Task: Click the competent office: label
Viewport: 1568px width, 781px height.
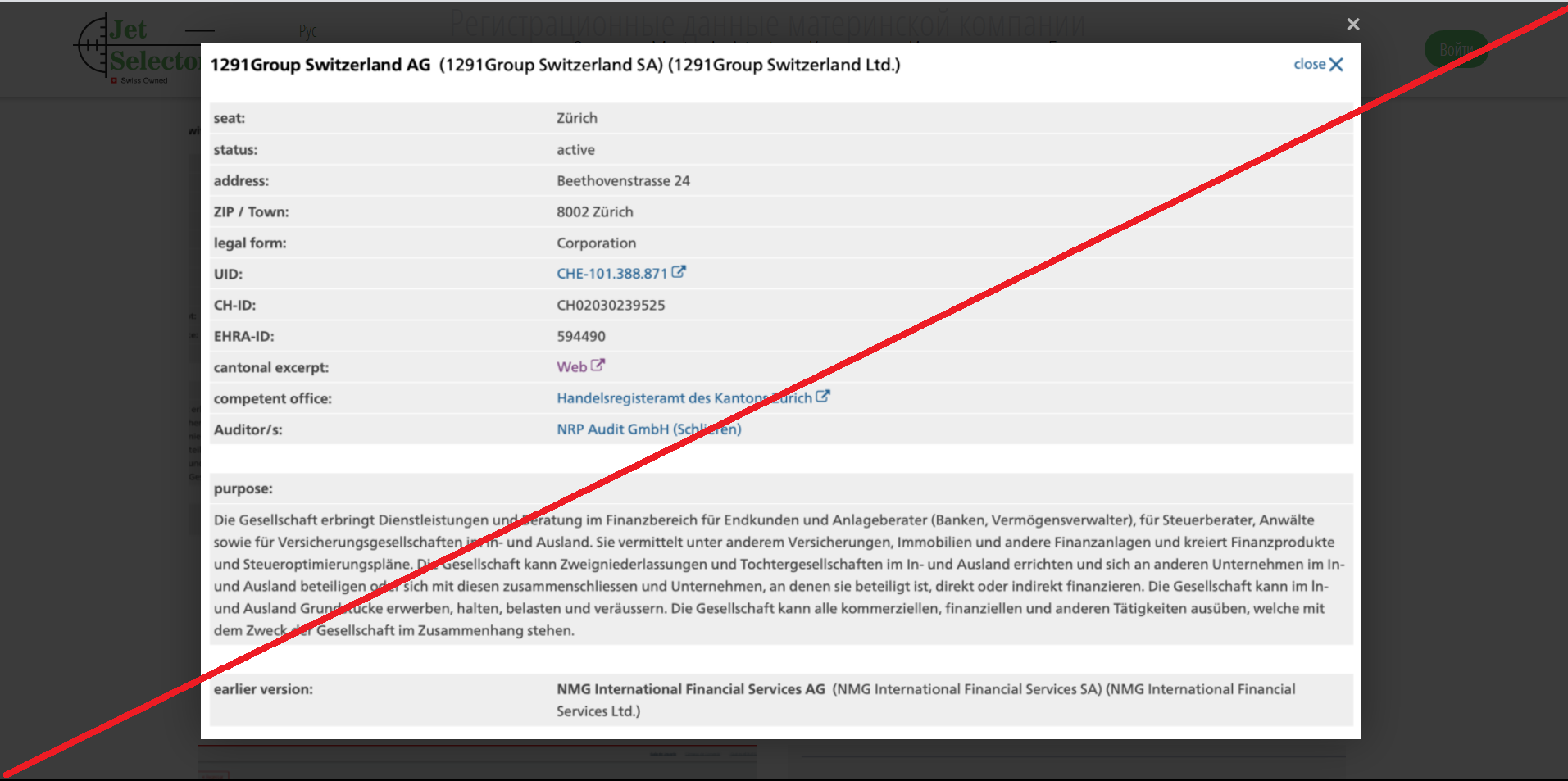Action: point(273,399)
